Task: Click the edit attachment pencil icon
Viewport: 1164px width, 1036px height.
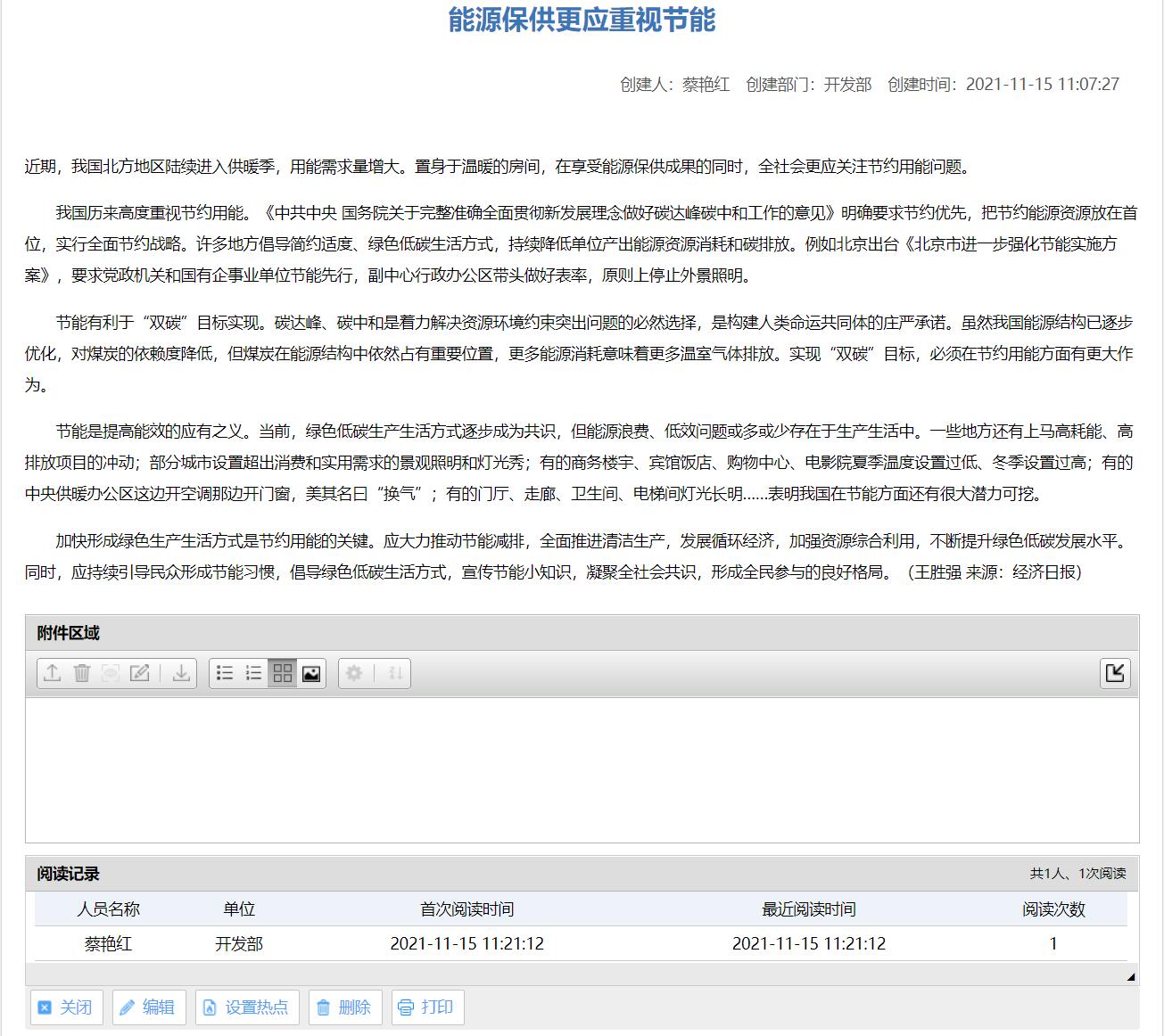Action: [140, 673]
